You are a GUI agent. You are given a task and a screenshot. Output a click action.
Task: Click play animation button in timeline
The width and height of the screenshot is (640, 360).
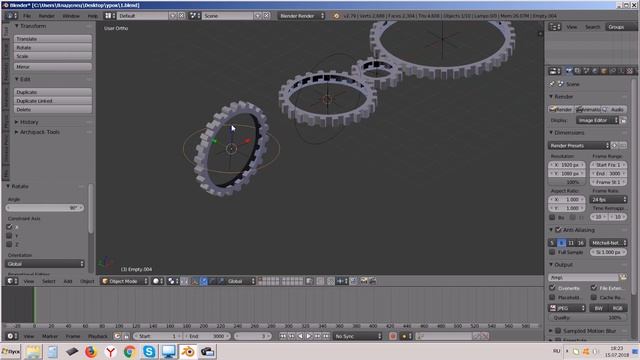[309, 336]
